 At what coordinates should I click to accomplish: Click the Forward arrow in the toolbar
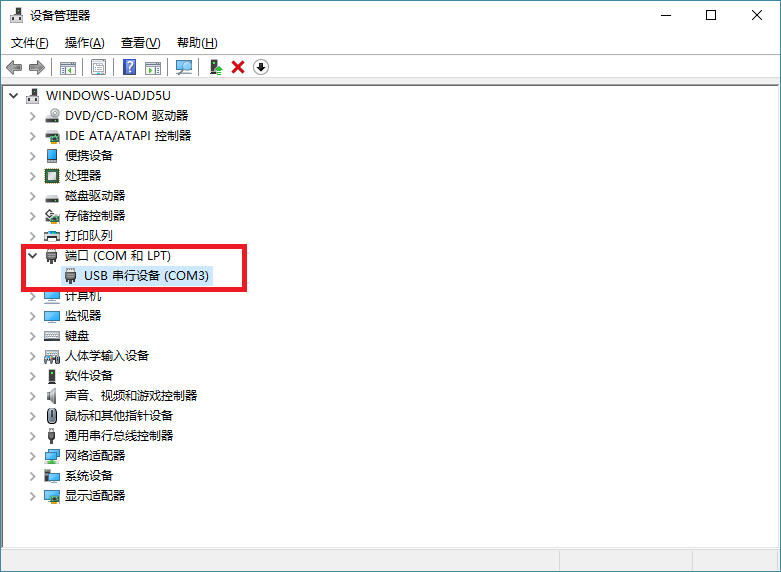click(x=37, y=67)
